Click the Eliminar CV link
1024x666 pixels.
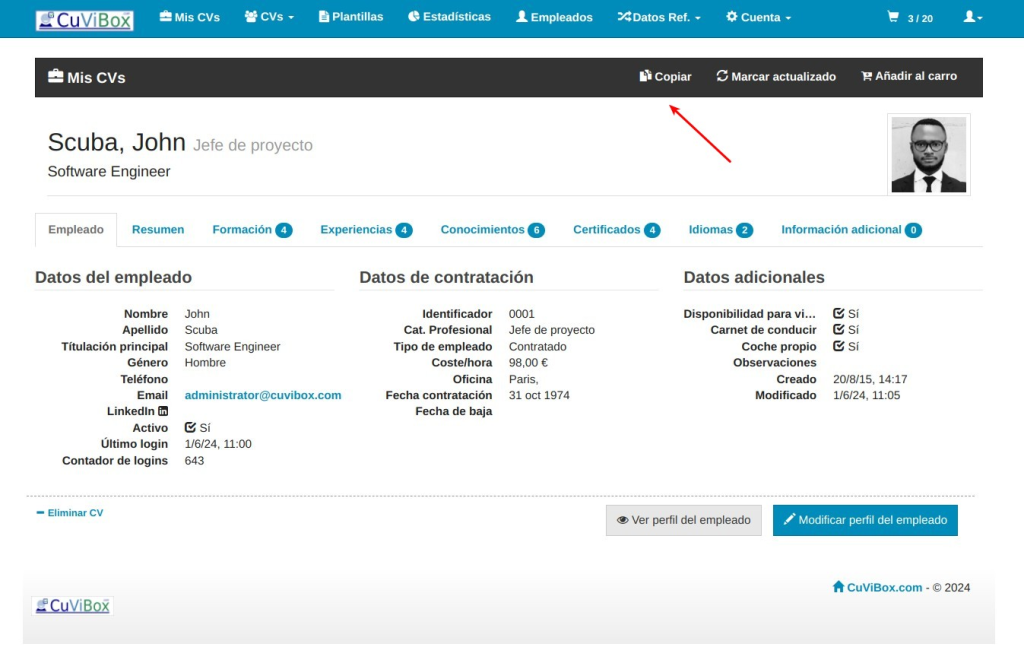(x=70, y=513)
